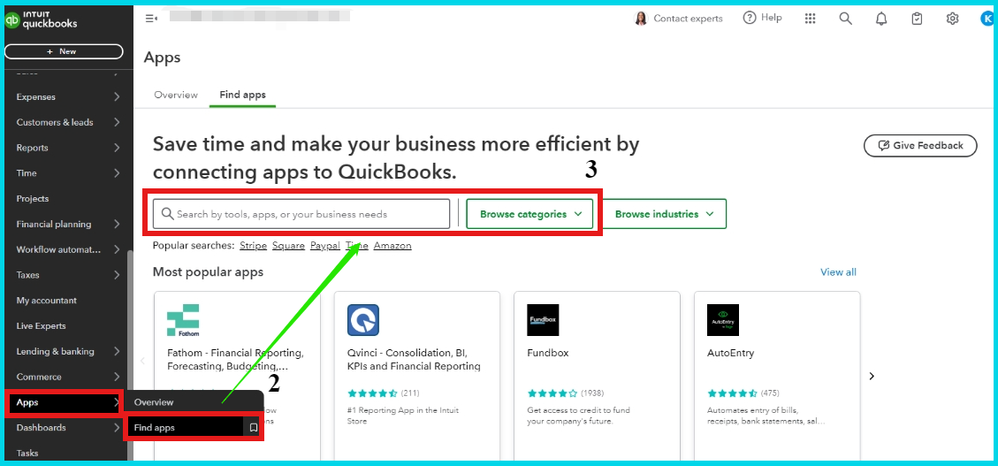Image resolution: width=998 pixels, height=466 pixels.
Task: Click the Qvinci app logo
Action: pyautogui.click(x=363, y=320)
